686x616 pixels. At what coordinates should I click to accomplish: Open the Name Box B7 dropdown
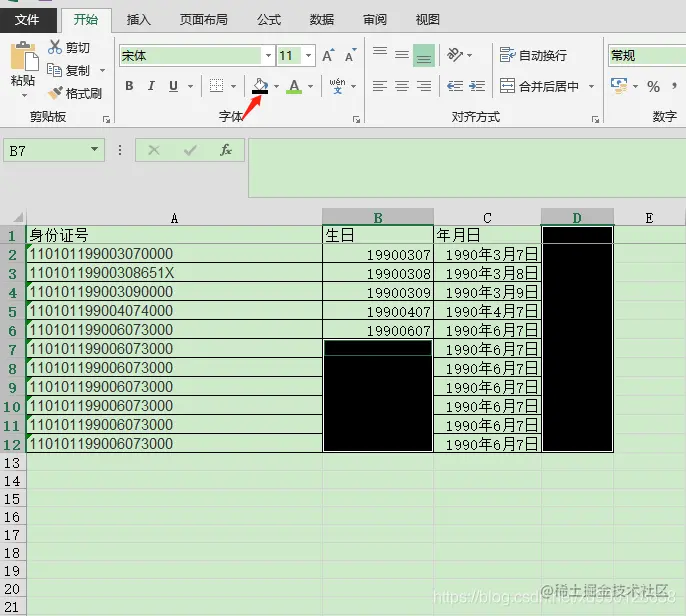point(94,150)
